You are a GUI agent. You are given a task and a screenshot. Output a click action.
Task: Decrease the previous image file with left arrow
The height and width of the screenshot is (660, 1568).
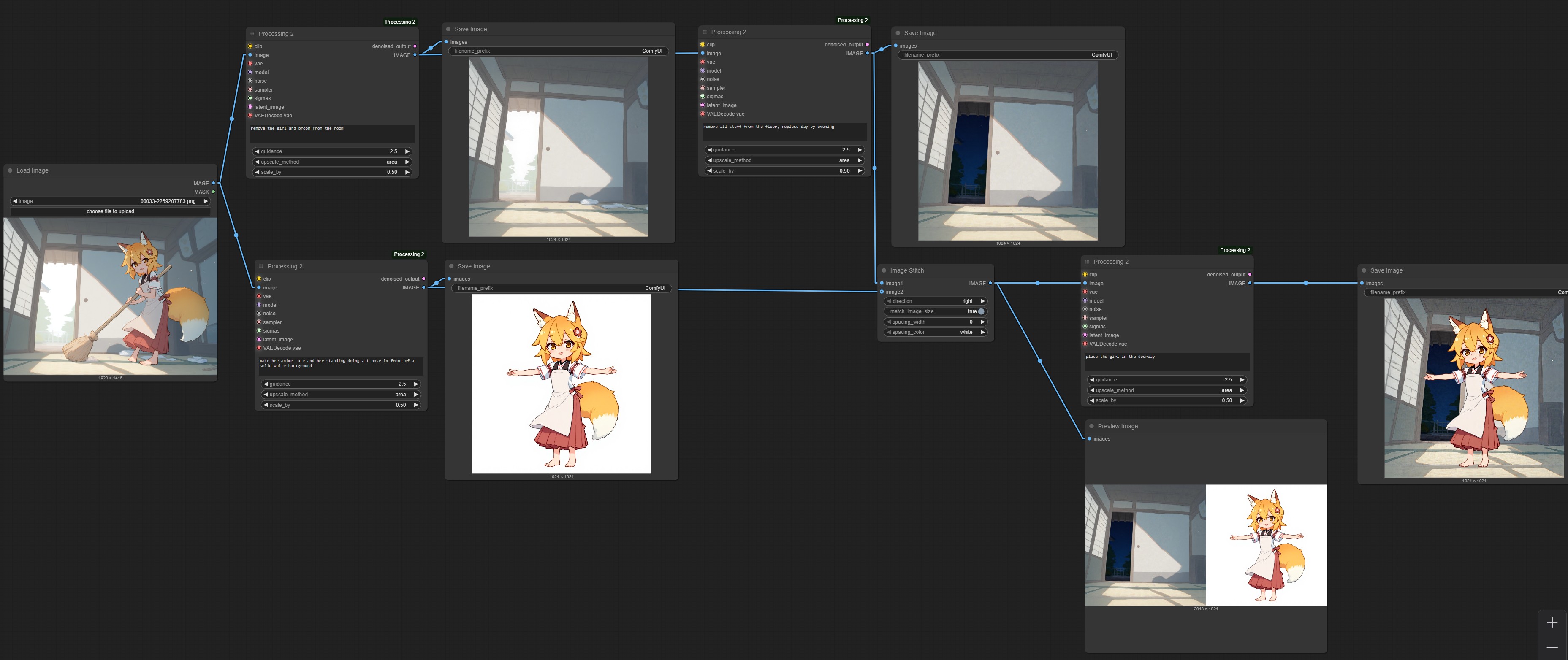coord(15,201)
